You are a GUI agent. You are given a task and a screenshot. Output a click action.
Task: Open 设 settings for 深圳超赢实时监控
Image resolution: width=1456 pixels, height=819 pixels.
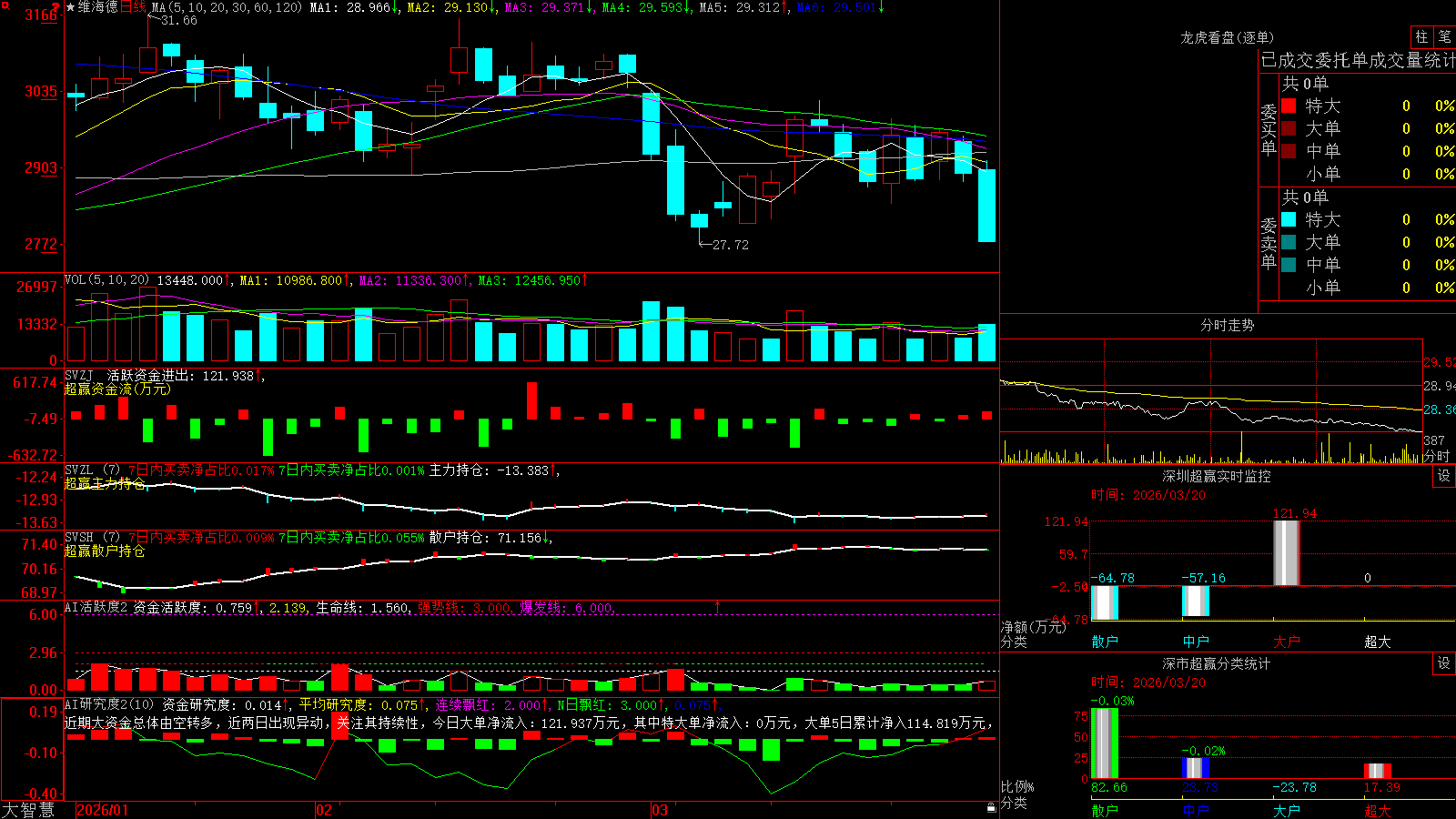tap(1444, 476)
